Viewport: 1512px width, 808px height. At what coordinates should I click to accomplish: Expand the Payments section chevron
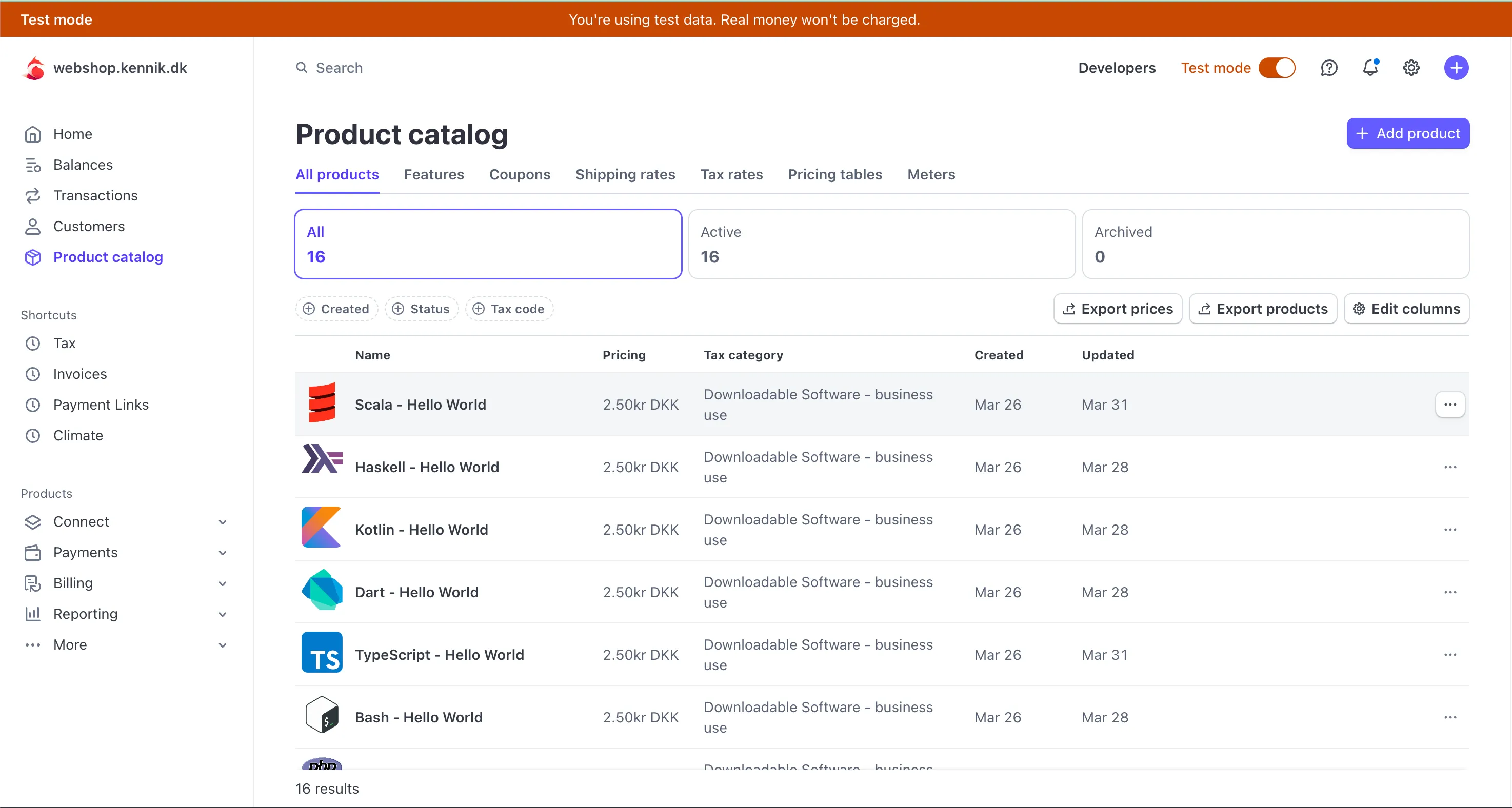click(223, 553)
